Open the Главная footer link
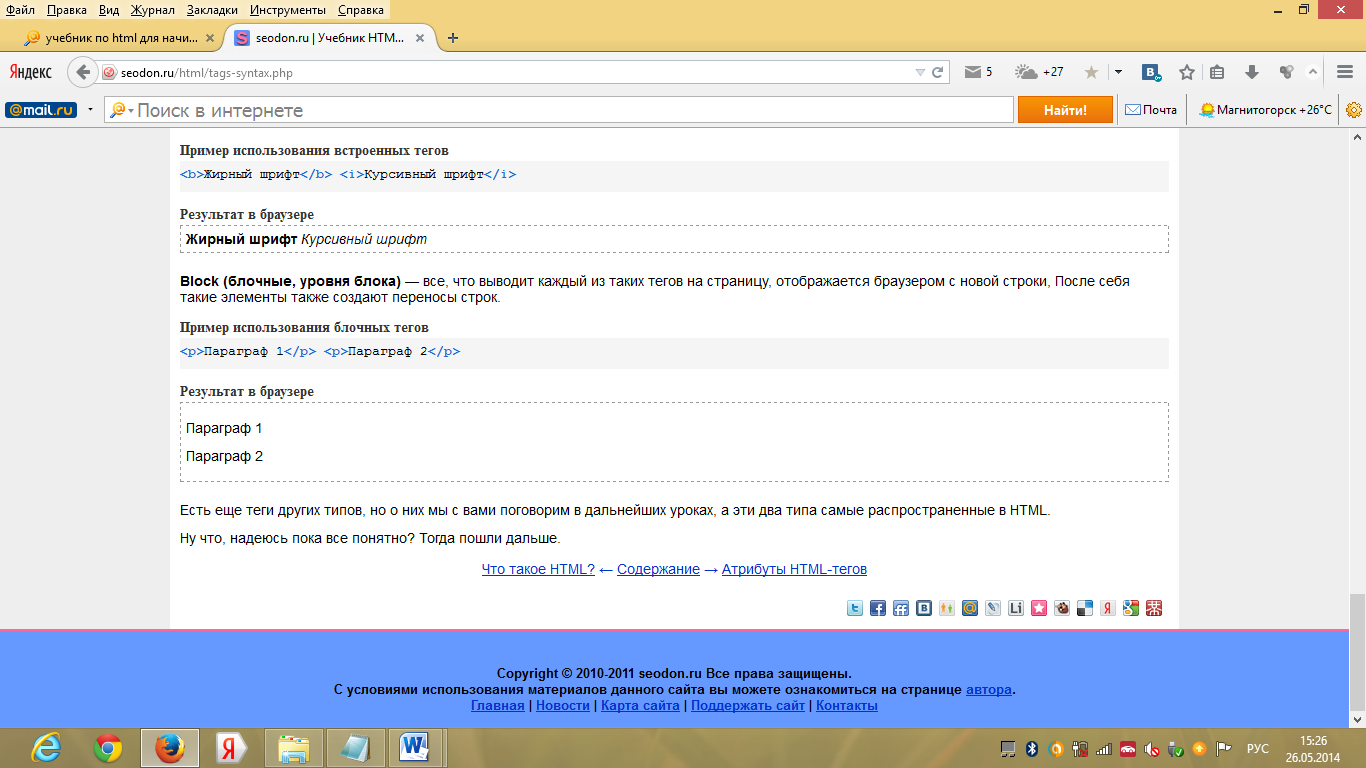1366x768 pixels. [x=497, y=705]
